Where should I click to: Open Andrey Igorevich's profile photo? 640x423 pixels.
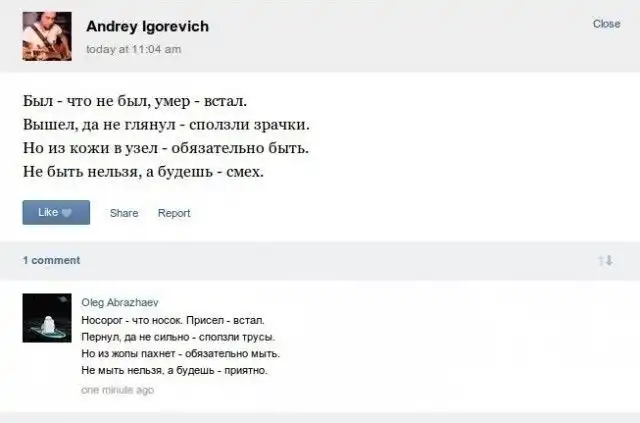47,36
